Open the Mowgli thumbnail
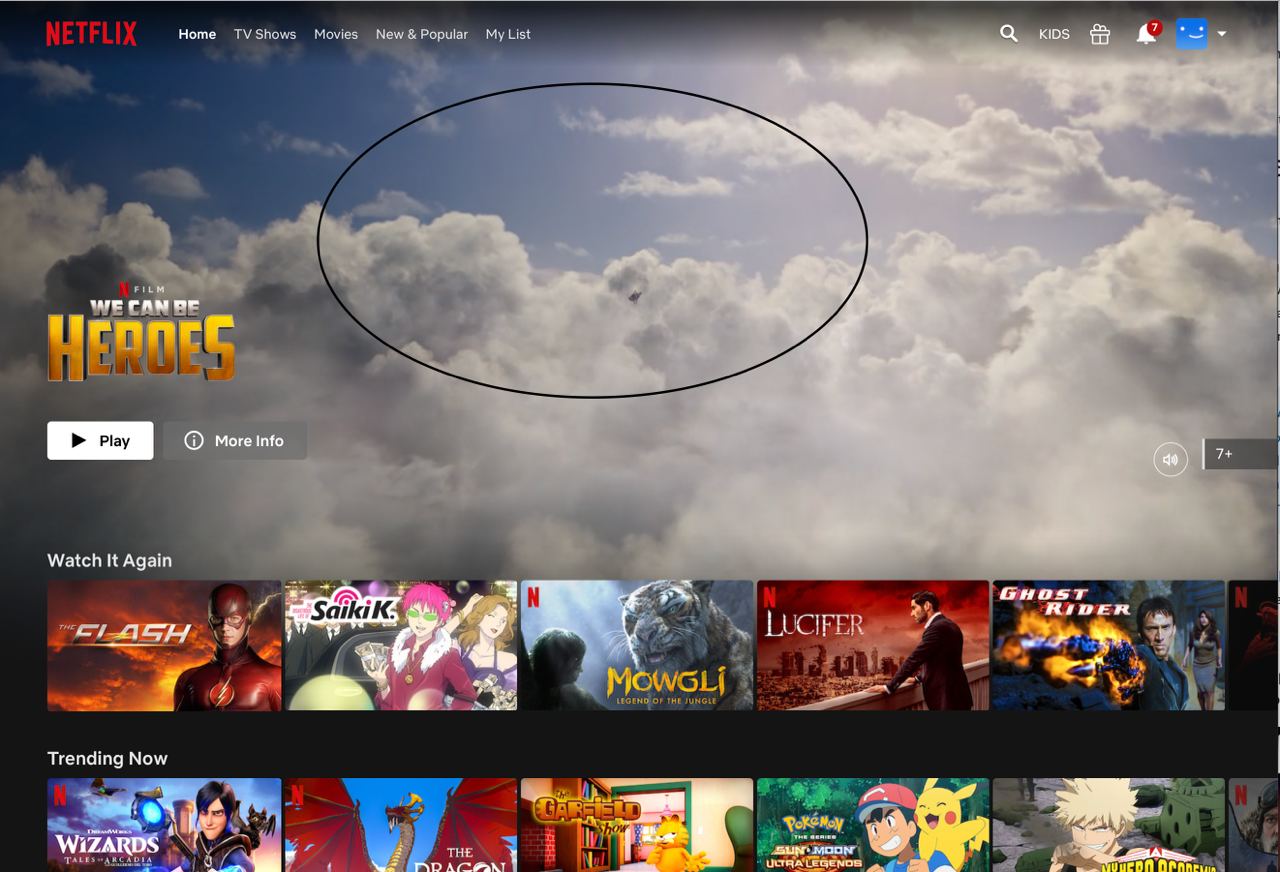Image resolution: width=1280 pixels, height=872 pixels. click(637, 646)
